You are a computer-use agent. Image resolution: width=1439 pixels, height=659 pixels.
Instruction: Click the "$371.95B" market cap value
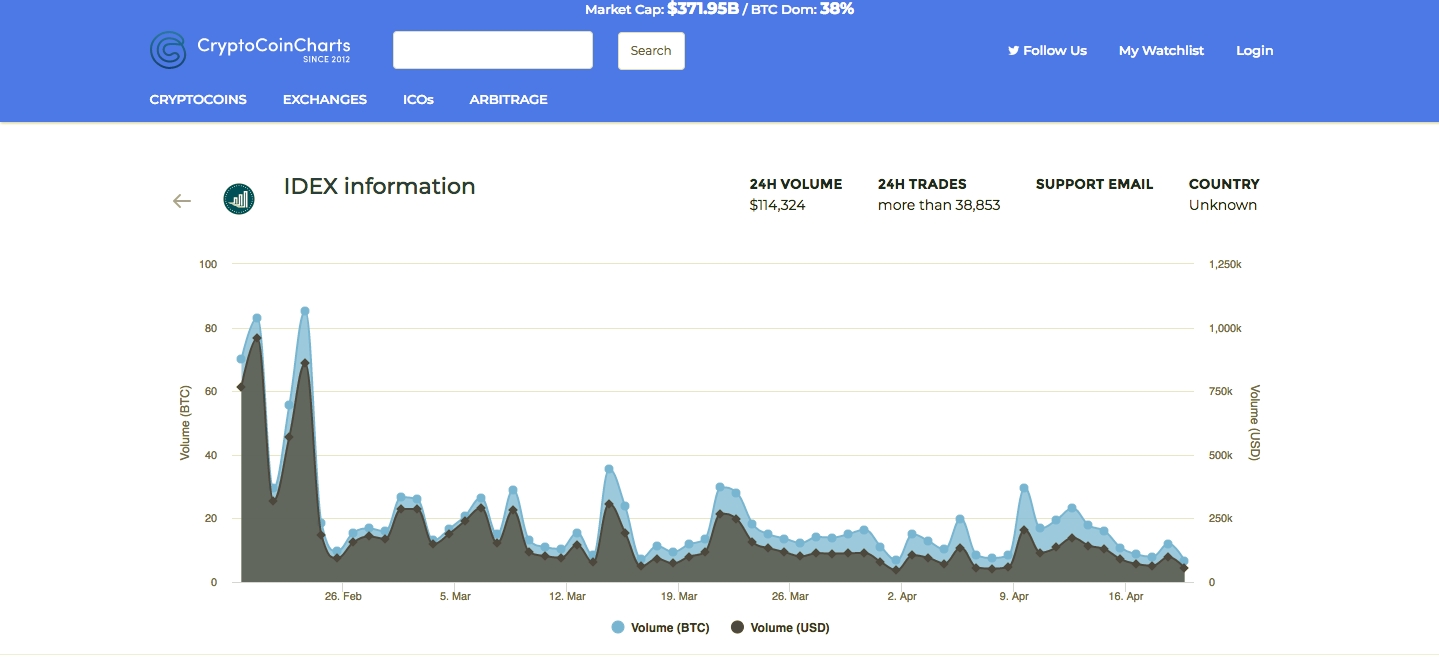point(703,9)
